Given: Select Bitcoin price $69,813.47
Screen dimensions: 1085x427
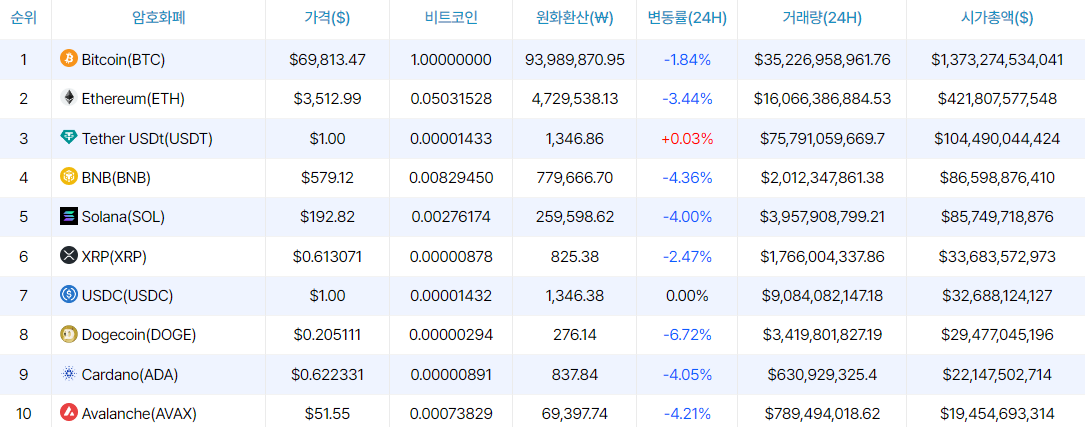Looking at the screenshot, I should pos(327,60).
